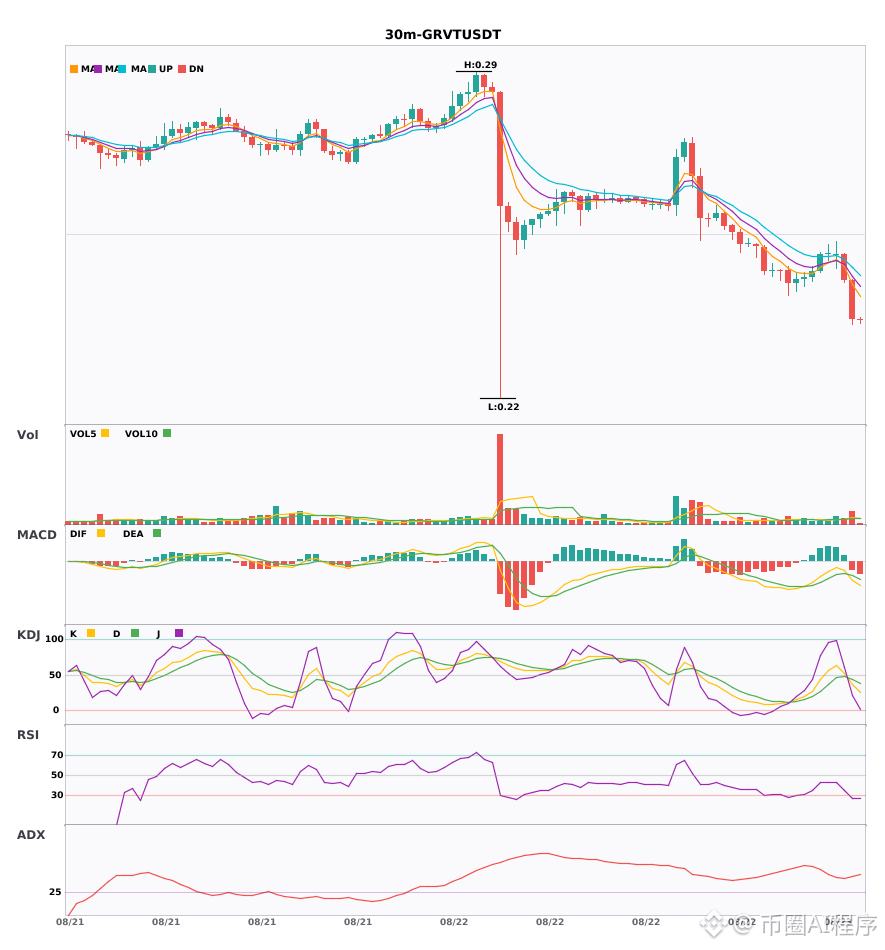Image resolution: width=885 pixels, height=950 pixels.
Task: Select the KDJ panel label
Action: point(28,635)
